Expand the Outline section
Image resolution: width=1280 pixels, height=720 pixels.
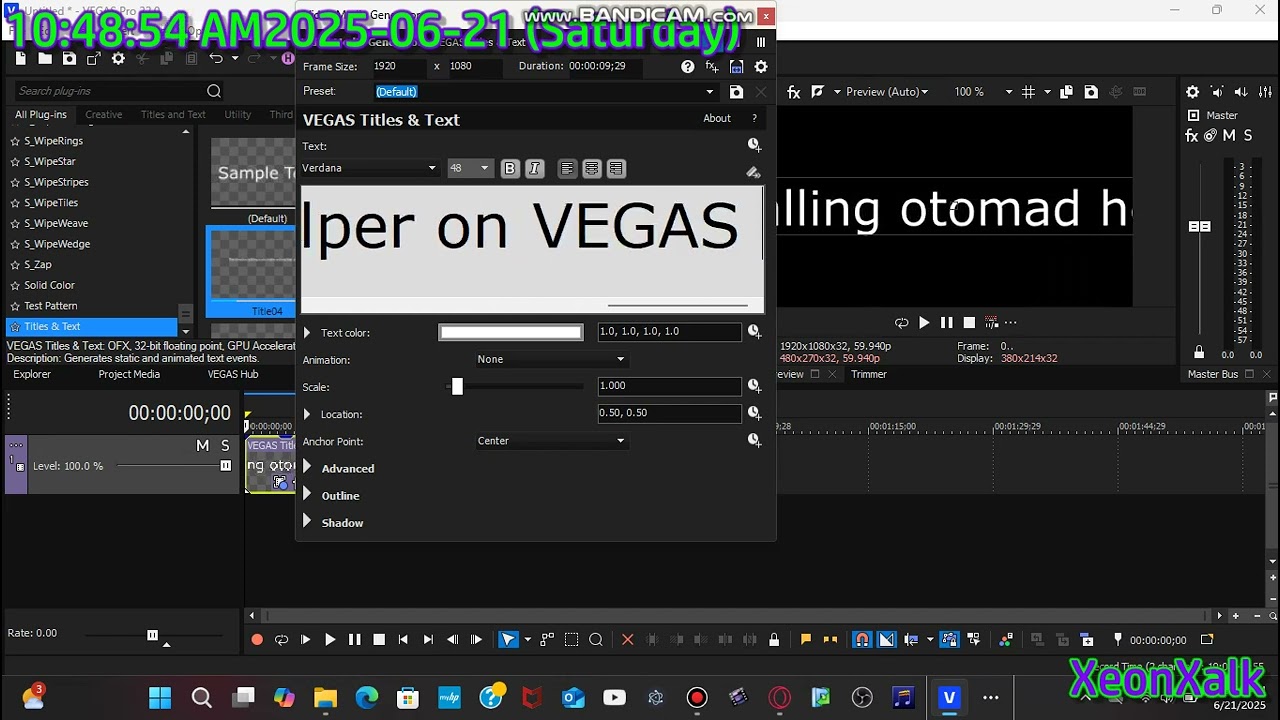(307, 495)
